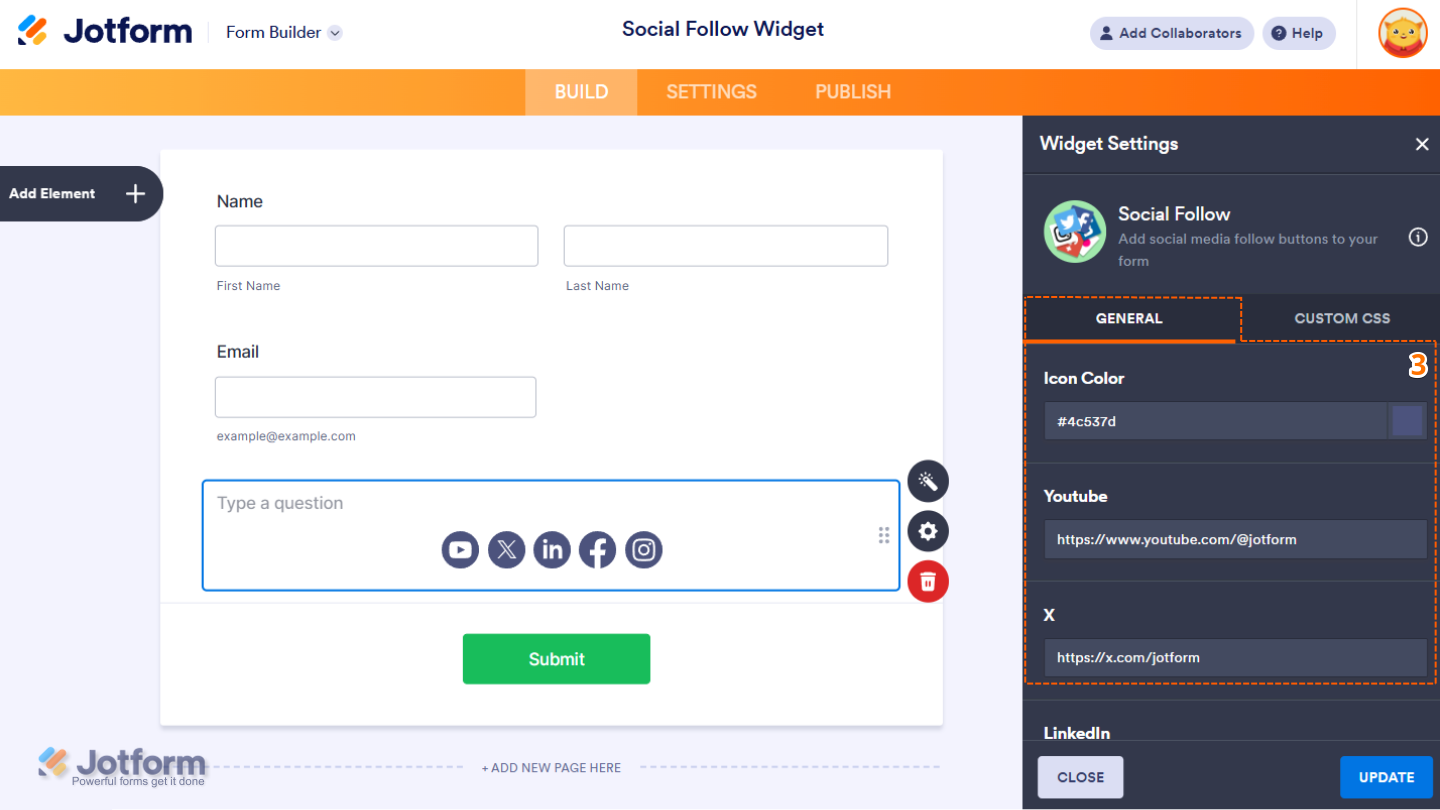Select the GENERAL tab in Widget Settings

click(1129, 318)
